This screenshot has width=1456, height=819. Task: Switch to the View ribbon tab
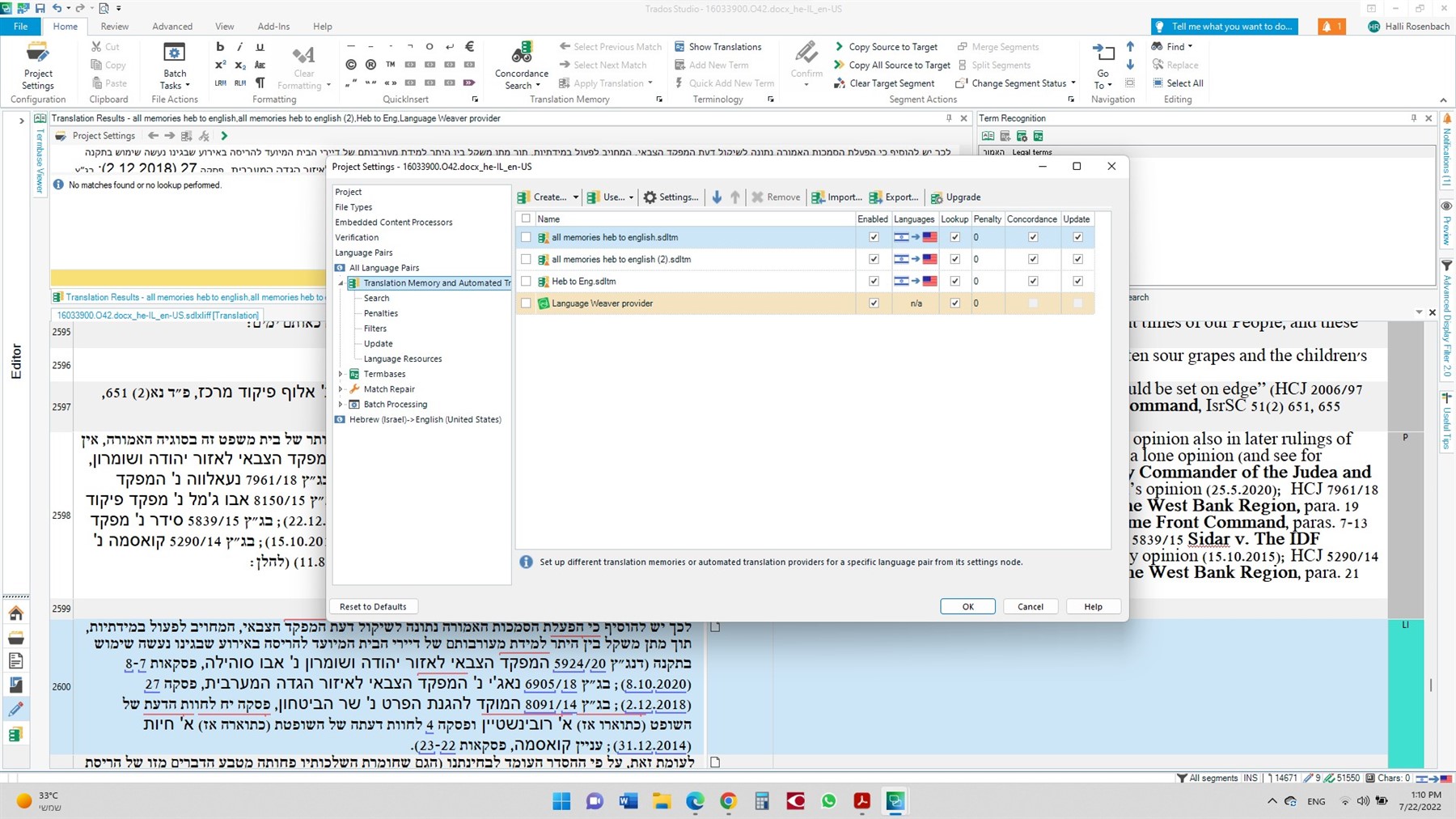click(x=225, y=27)
